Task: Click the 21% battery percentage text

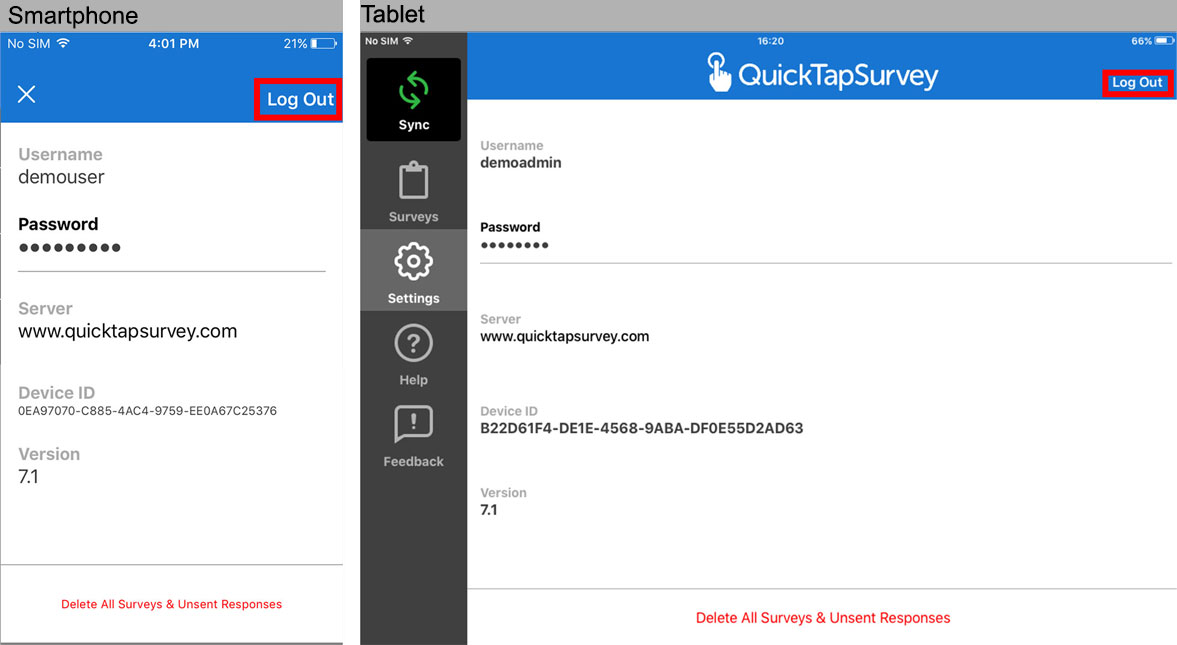Action: coord(295,44)
